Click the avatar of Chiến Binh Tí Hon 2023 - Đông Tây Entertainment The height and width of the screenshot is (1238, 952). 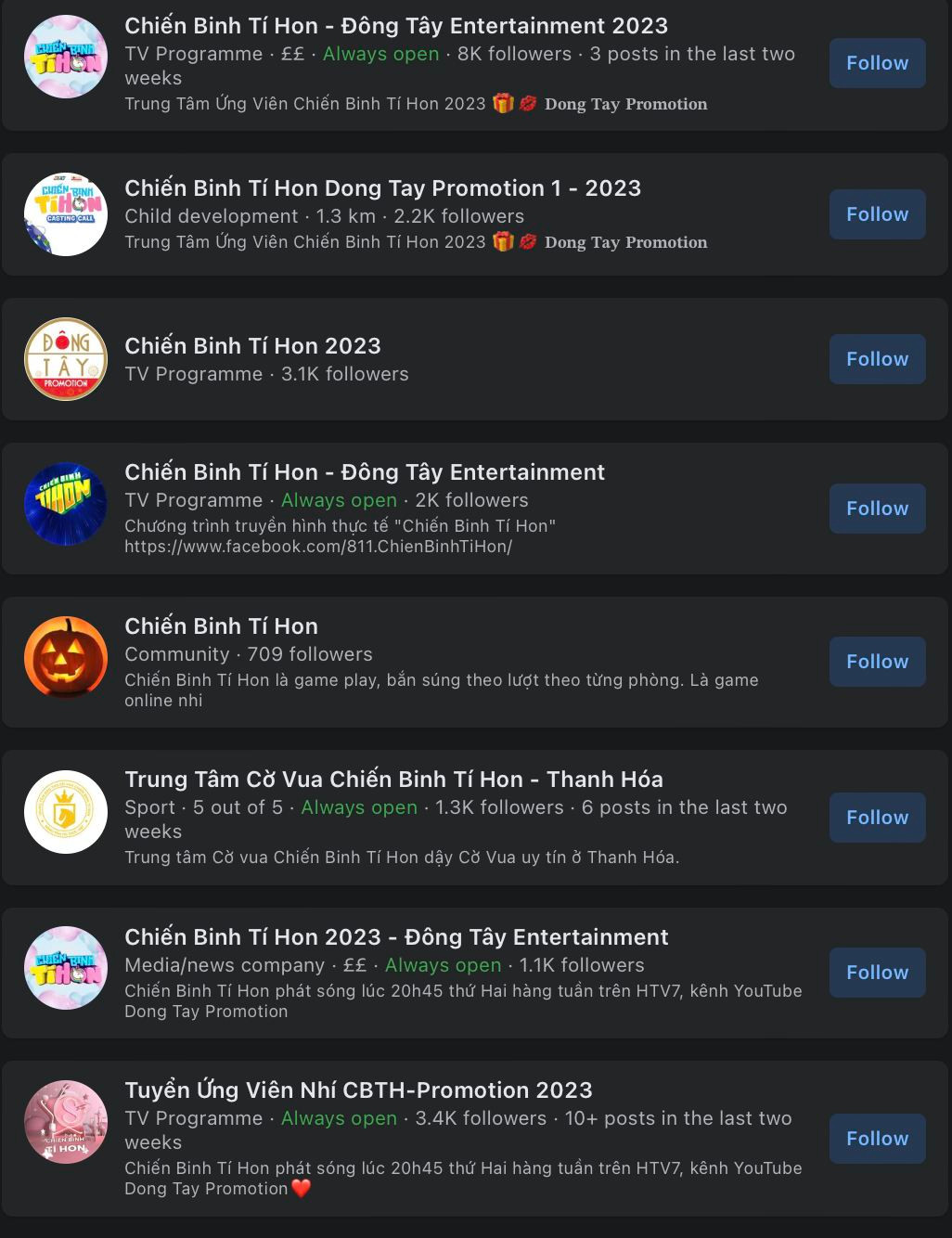point(66,968)
